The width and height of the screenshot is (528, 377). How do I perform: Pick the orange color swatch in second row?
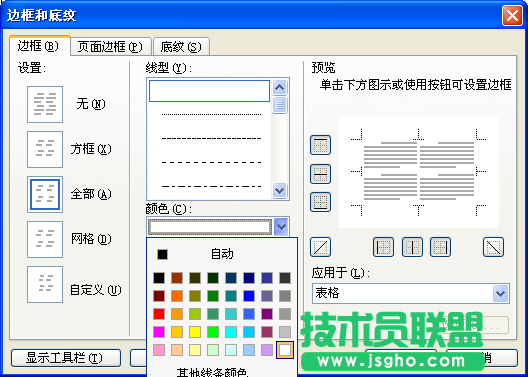(177, 296)
